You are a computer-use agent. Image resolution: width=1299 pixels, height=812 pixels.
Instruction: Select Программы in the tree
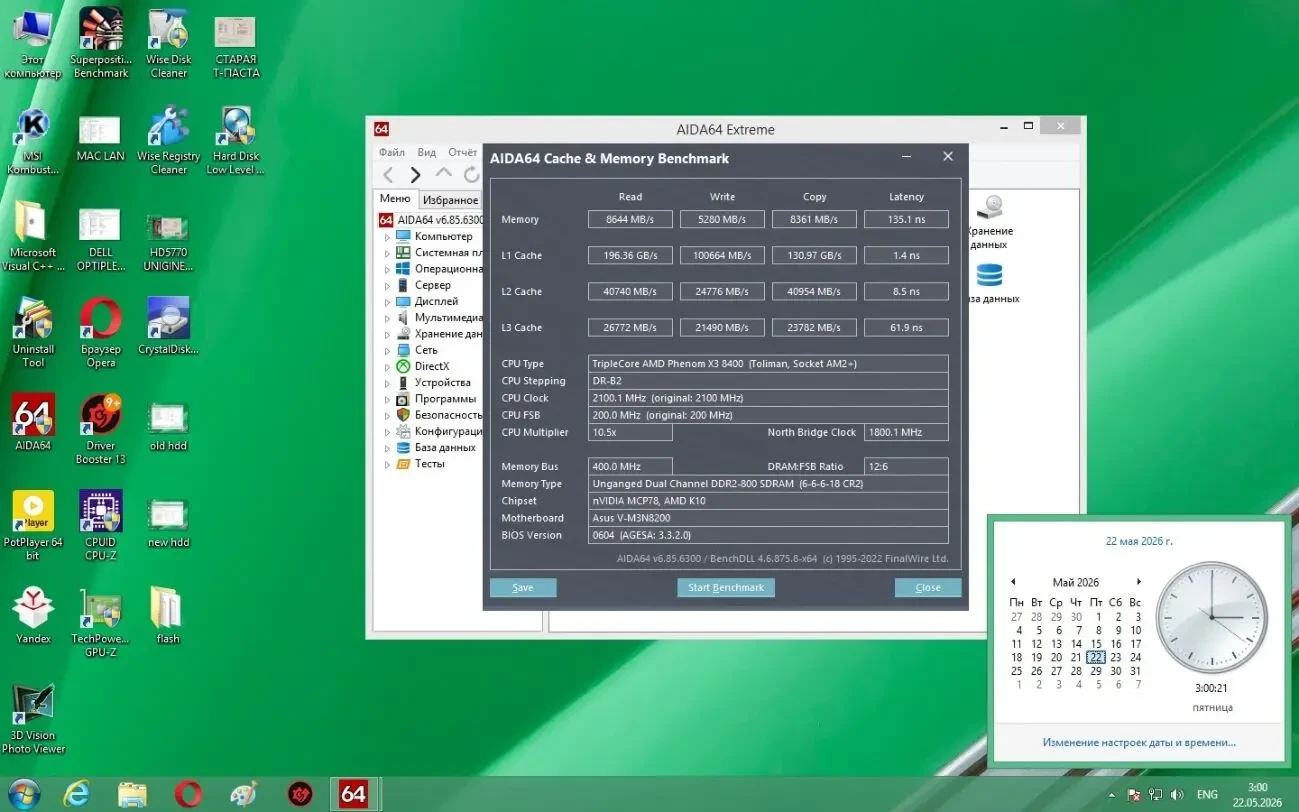tap(445, 399)
